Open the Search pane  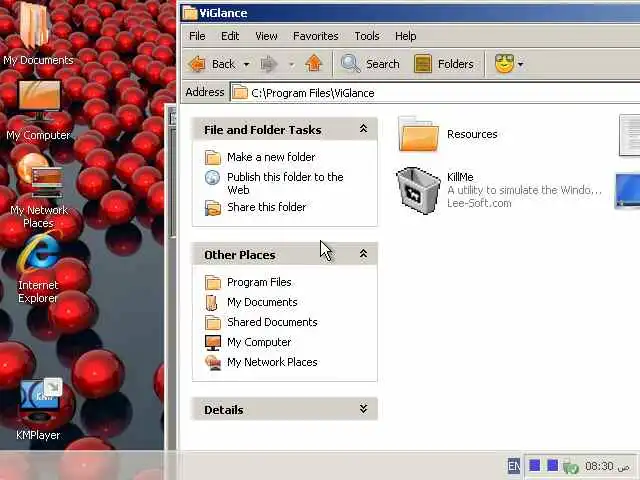point(370,64)
